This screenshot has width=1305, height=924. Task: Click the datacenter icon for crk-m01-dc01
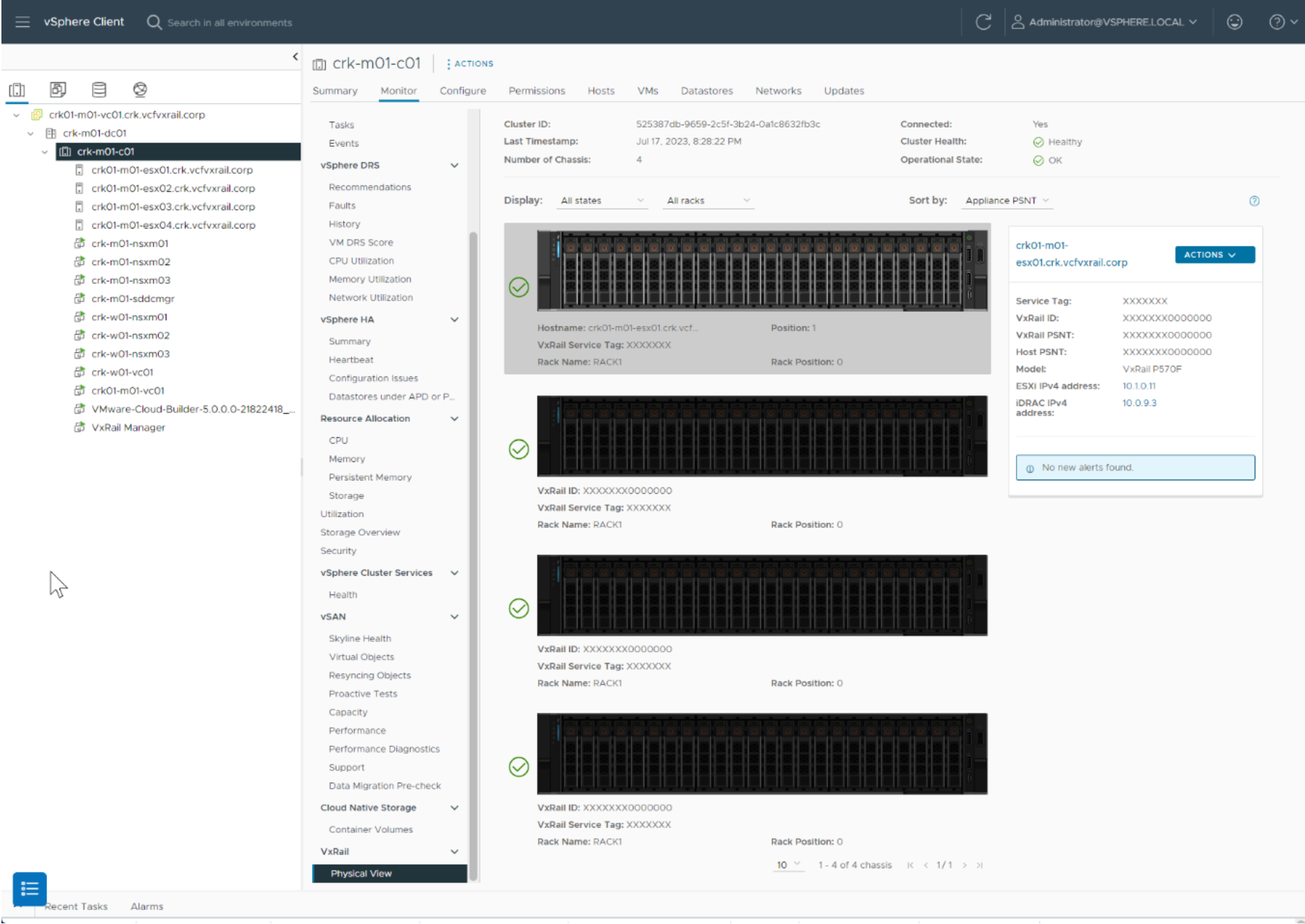coord(50,133)
